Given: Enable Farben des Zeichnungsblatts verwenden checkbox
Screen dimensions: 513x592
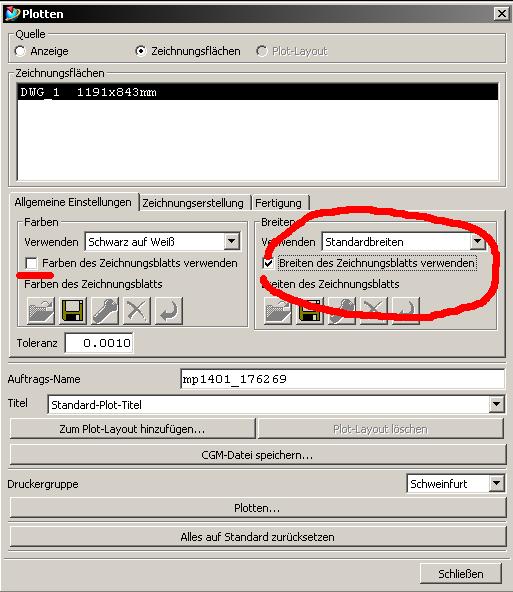Looking at the screenshot, I should point(31,263).
